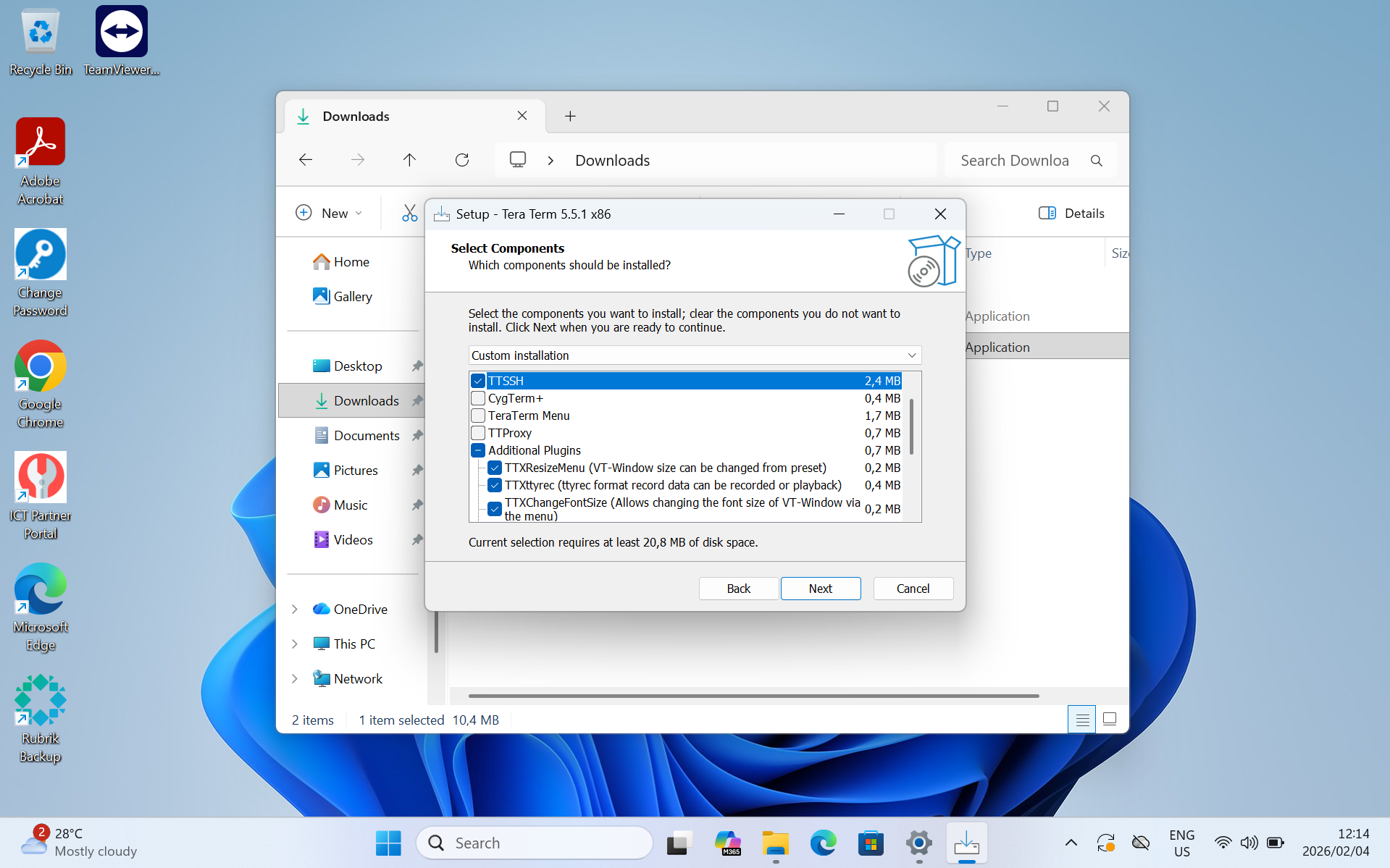Click Next in the Setup wizard
This screenshot has height=868, width=1390.
820,589
